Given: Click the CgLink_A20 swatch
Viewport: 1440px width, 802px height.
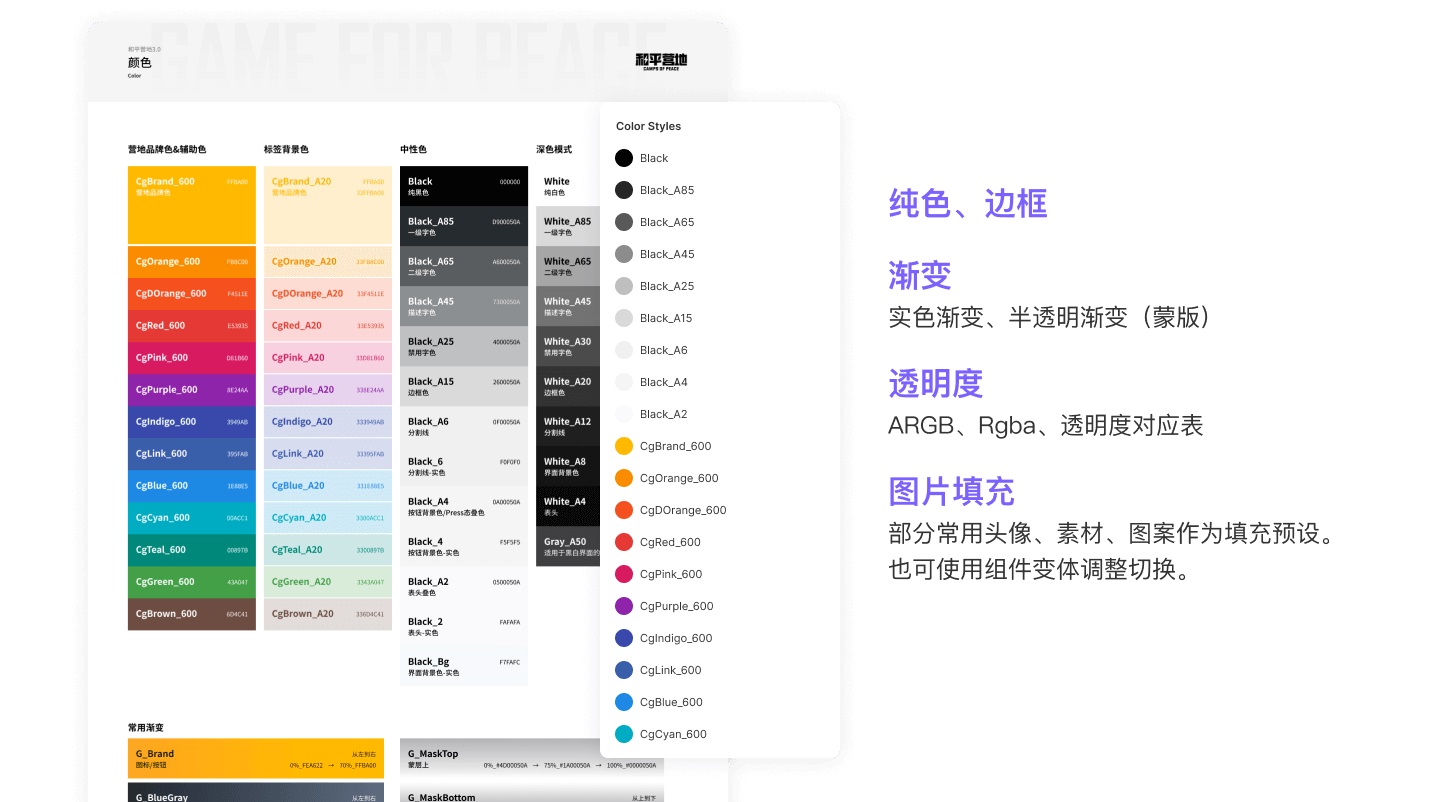Looking at the screenshot, I should pos(328,454).
